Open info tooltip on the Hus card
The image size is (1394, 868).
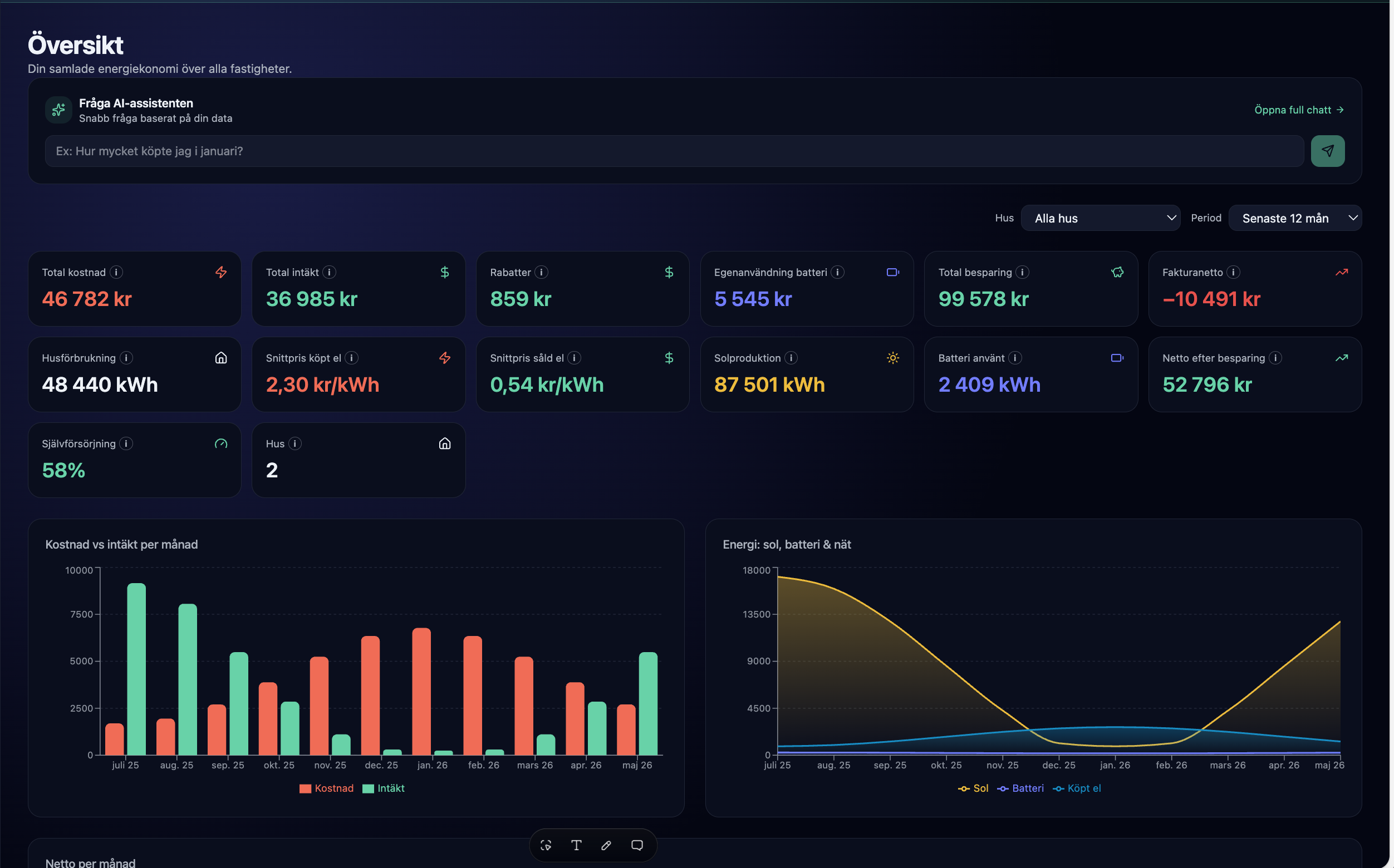(295, 444)
